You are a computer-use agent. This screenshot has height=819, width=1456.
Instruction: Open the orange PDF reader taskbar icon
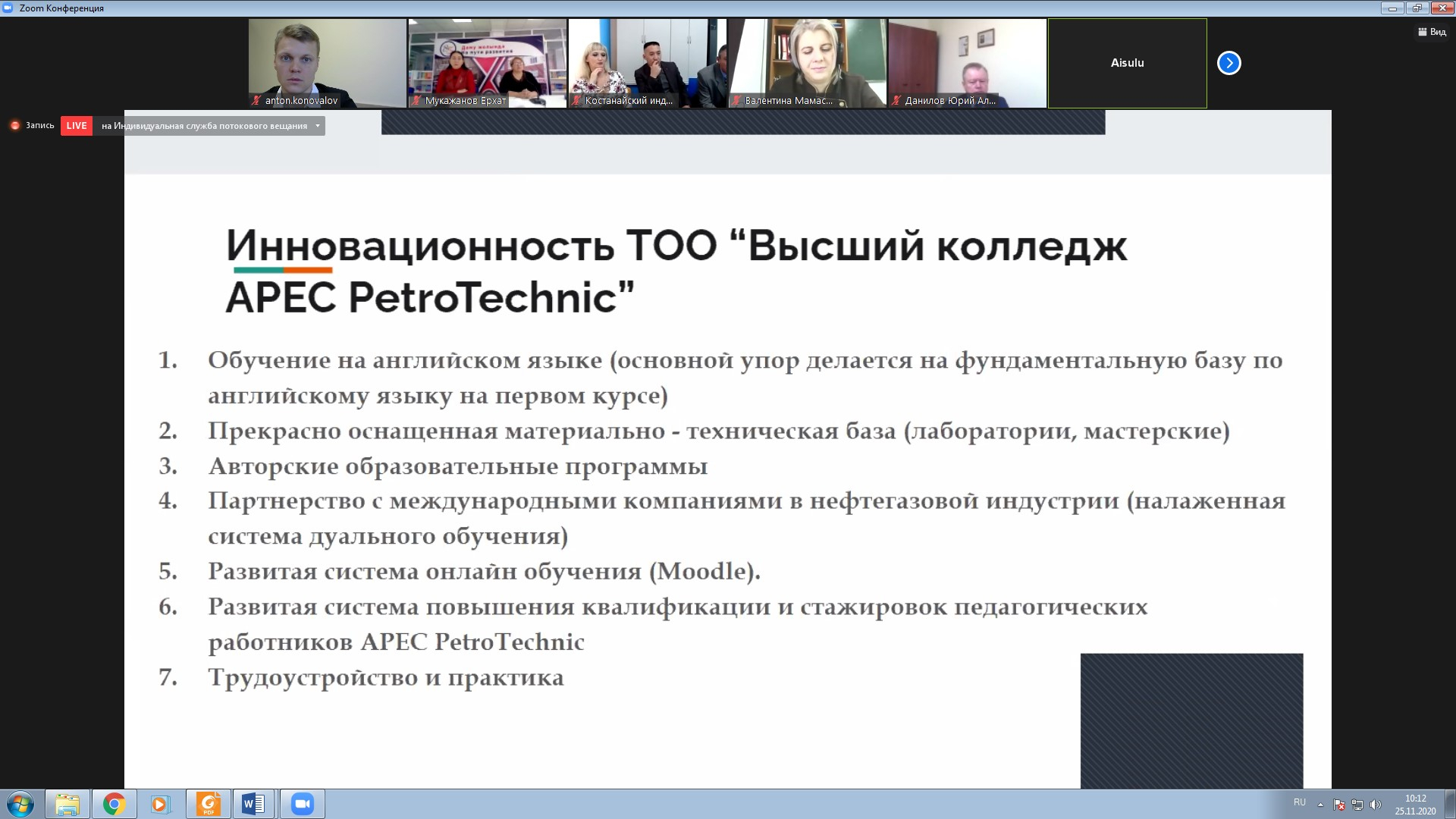[x=208, y=804]
